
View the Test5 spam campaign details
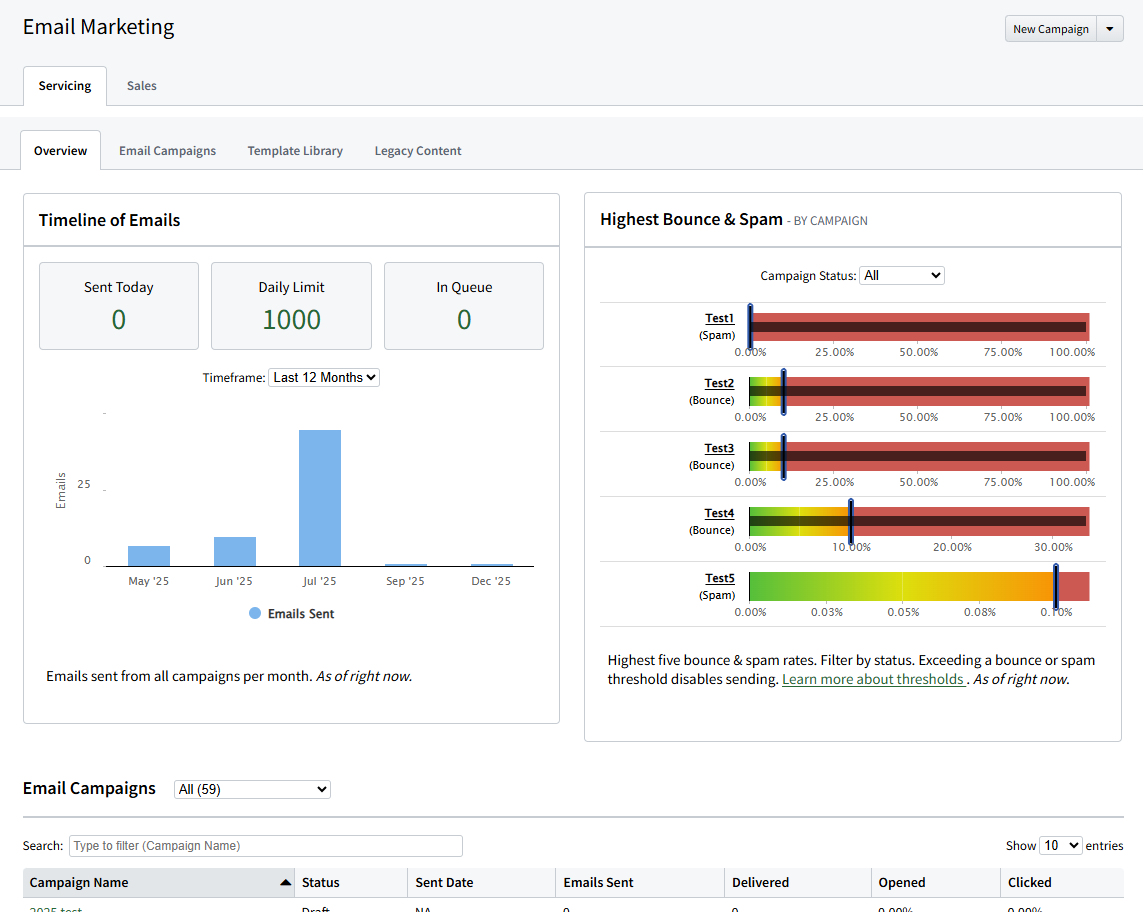[719, 578]
